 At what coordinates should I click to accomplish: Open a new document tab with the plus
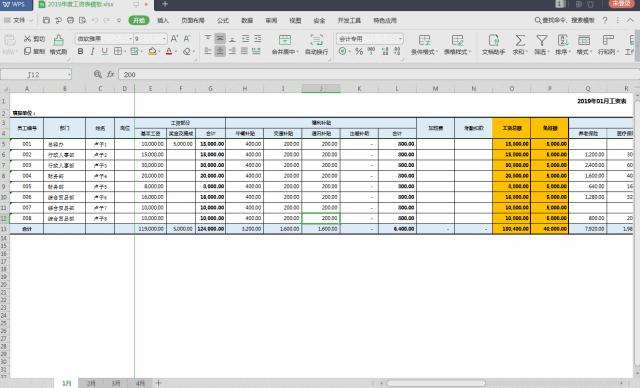point(164,4)
